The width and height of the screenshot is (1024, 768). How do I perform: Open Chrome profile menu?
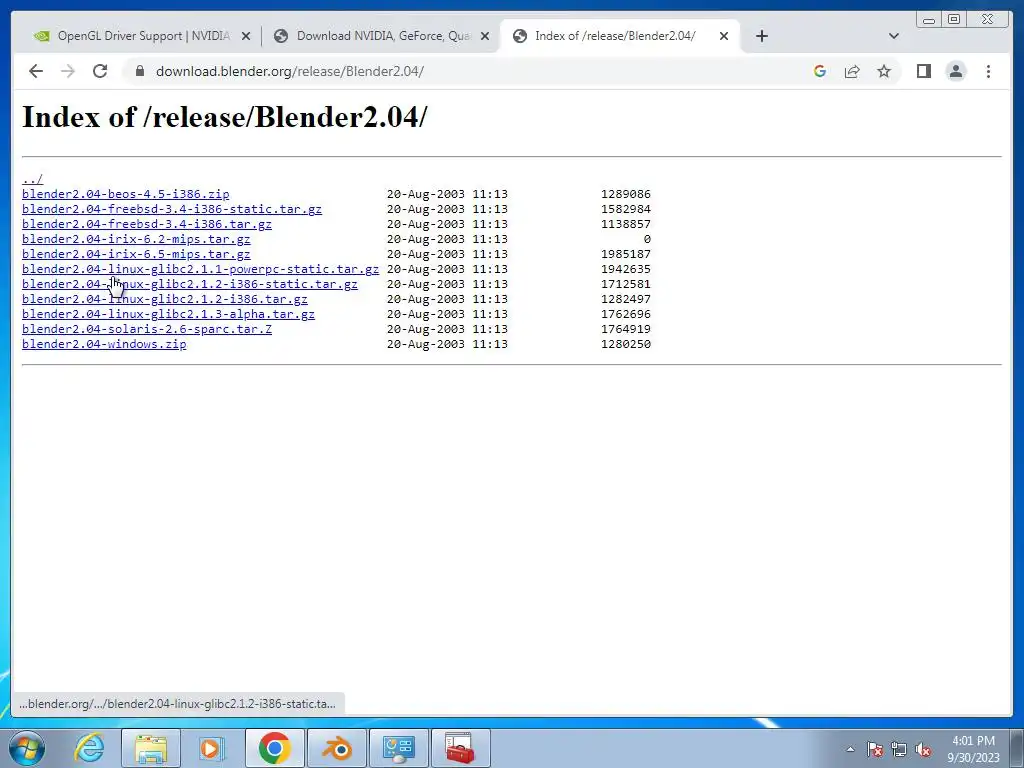pos(956,71)
